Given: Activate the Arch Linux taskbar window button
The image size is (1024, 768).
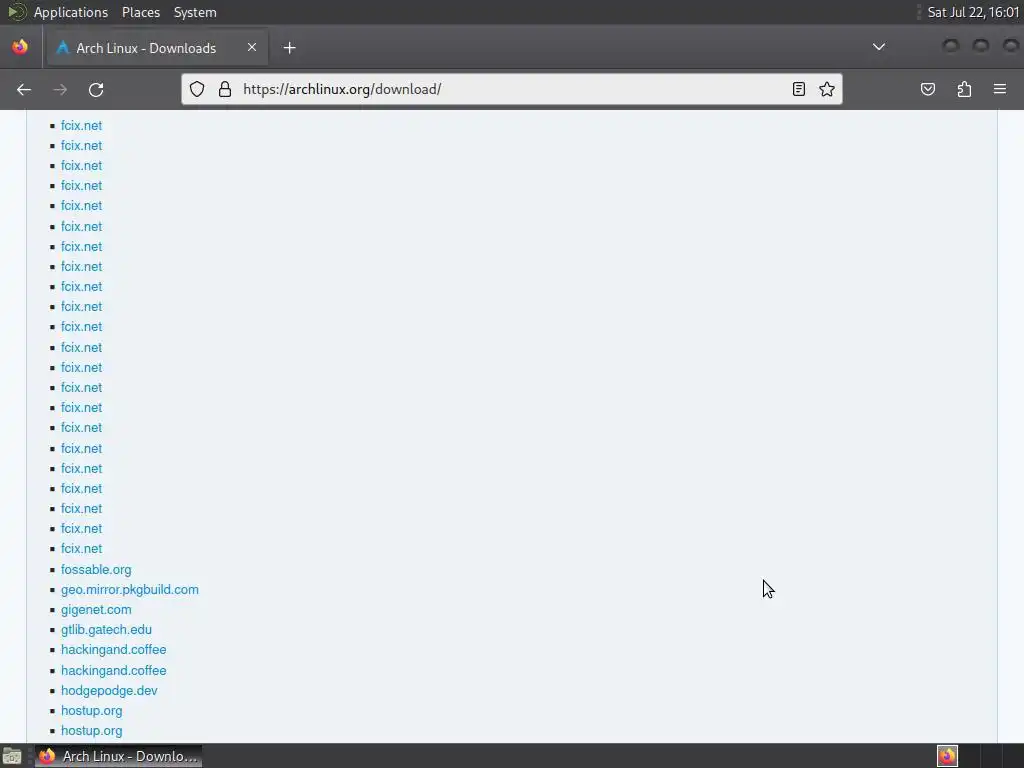Looking at the screenshot, I should click(118, 756).
